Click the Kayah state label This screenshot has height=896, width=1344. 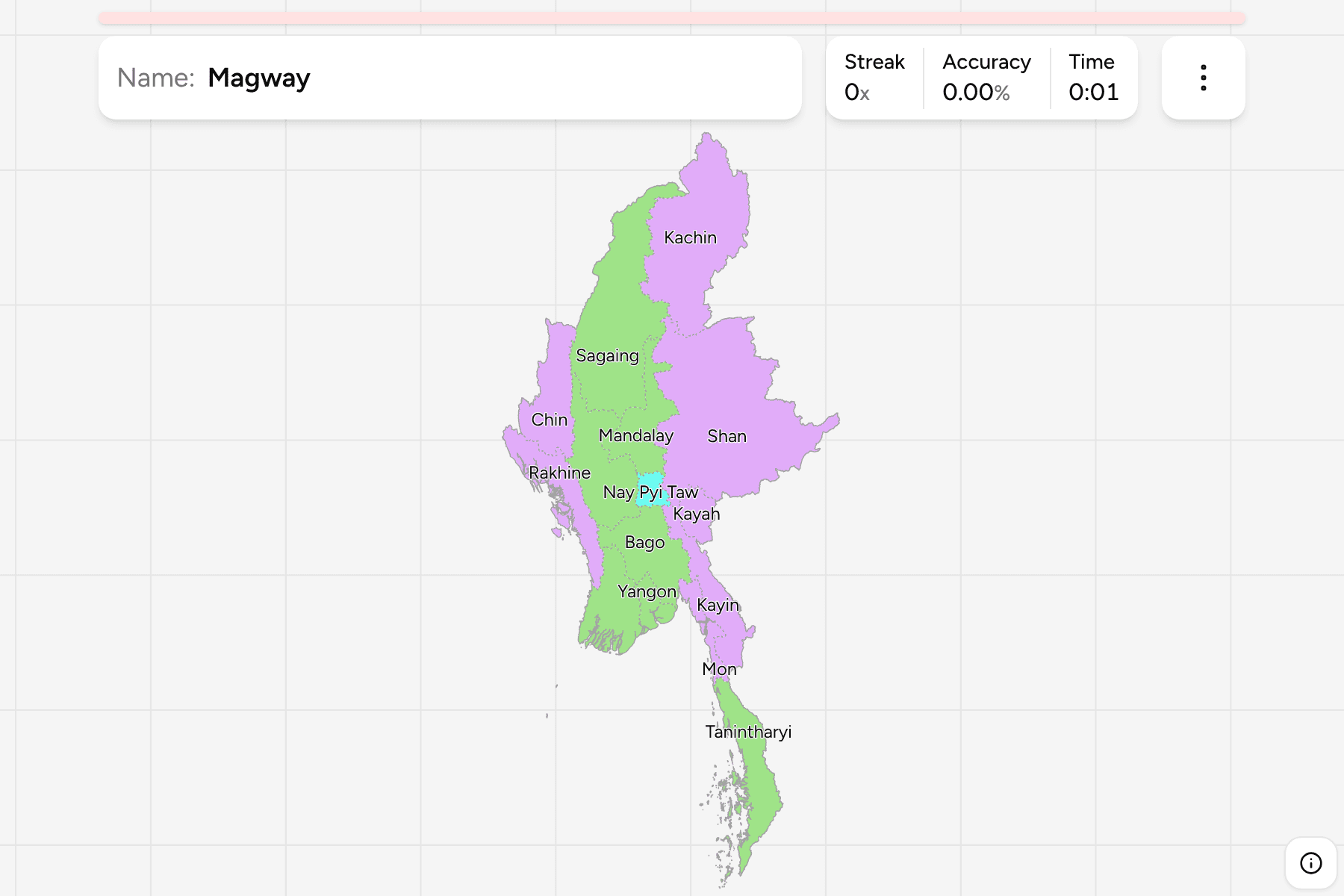tap(696, 514)
